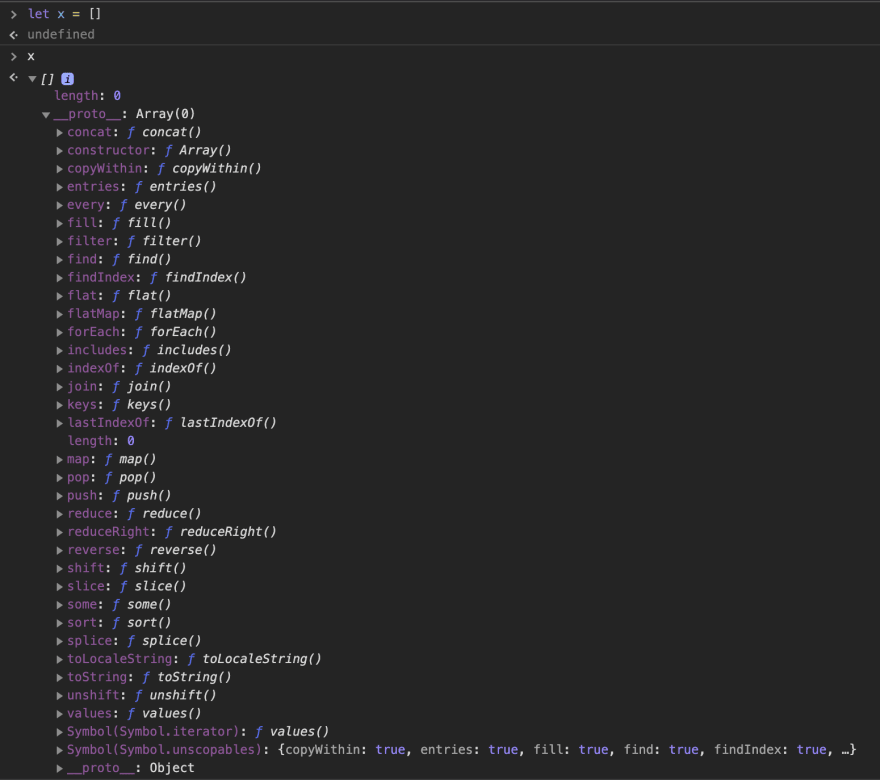The width and height of the screenshot is (880, 780).
Task: Expand the Symbol(Symbol.unscopables) entry
Action: coord(59,750)
